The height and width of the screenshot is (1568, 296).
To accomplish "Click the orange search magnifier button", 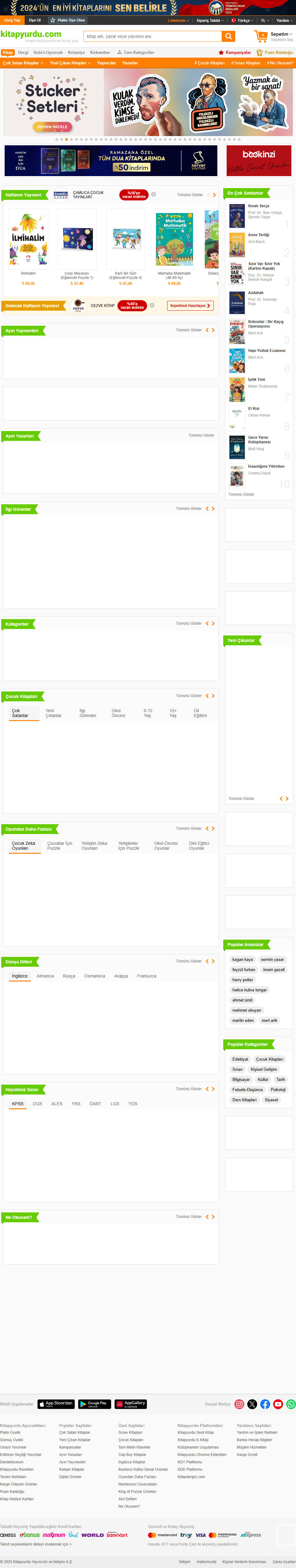I will tap(228, 37).
